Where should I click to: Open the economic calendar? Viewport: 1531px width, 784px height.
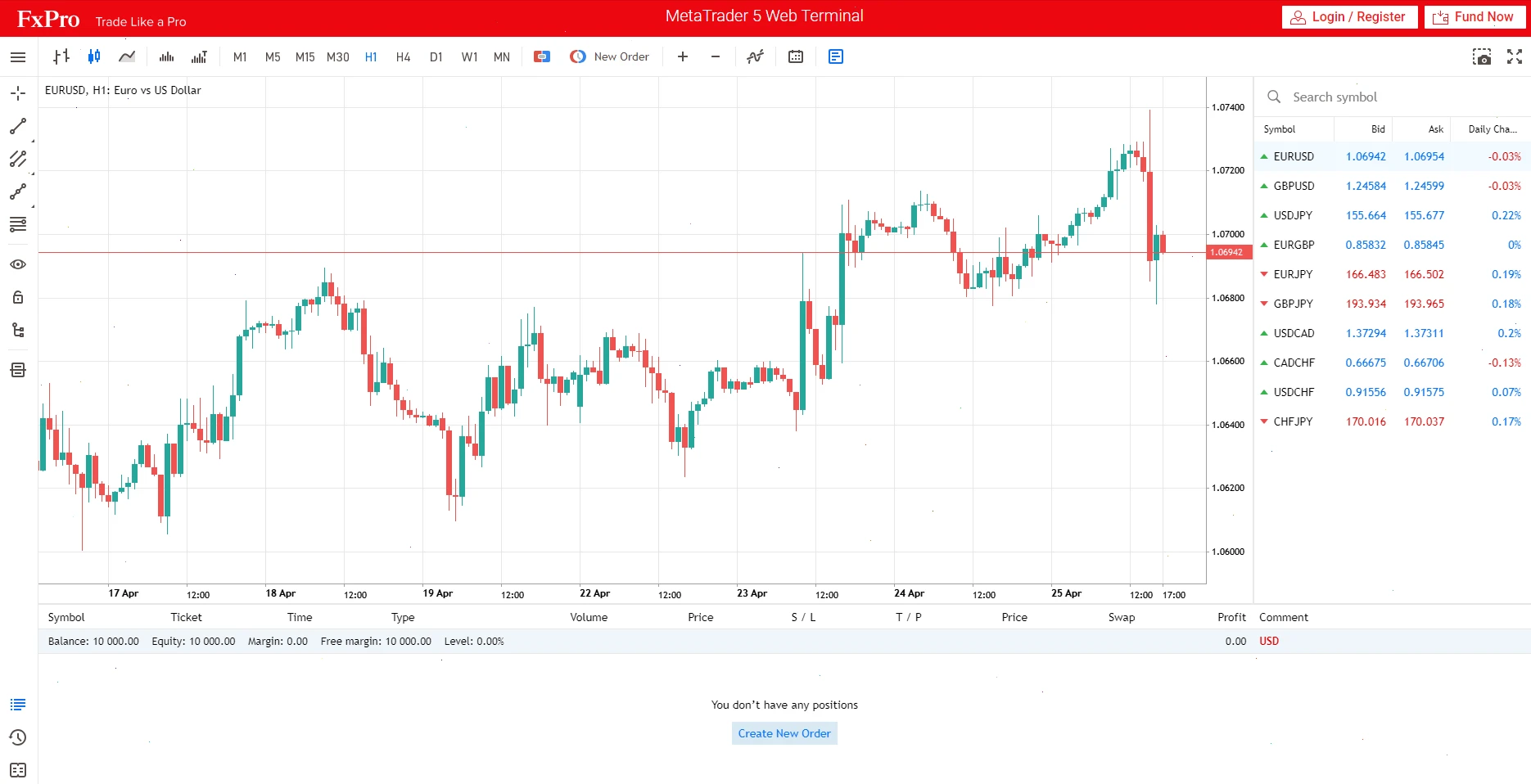coord(795,56)
